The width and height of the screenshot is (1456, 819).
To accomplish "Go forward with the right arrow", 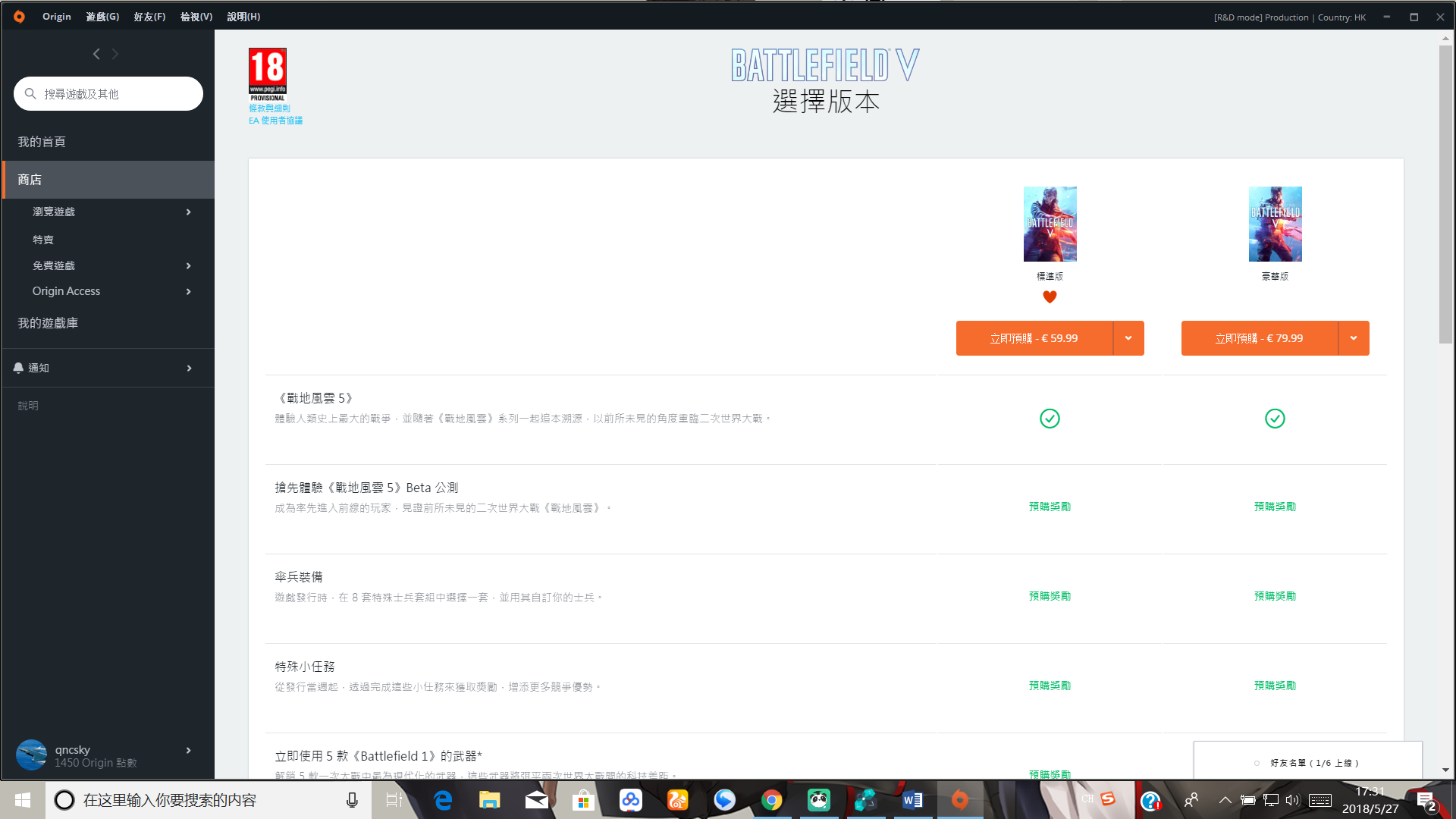I will pos(115,54).
